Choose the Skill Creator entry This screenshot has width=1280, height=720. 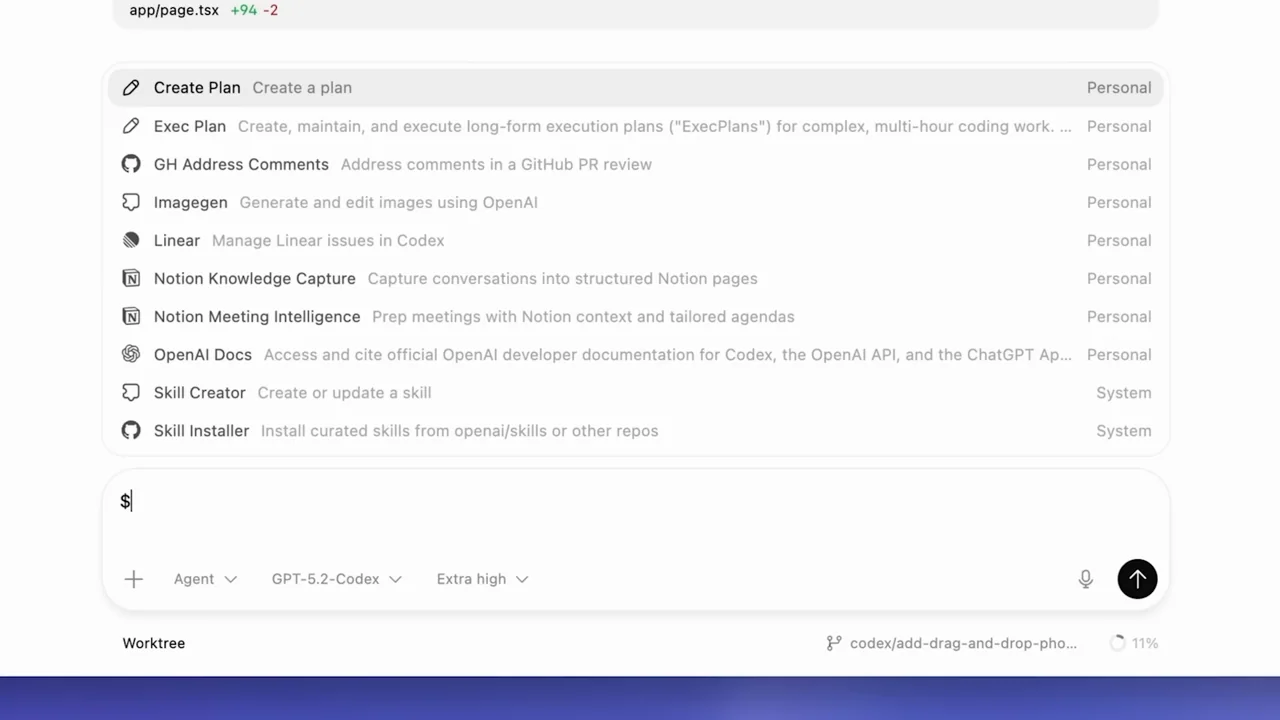pyautogui.click(x=636, y=392)
